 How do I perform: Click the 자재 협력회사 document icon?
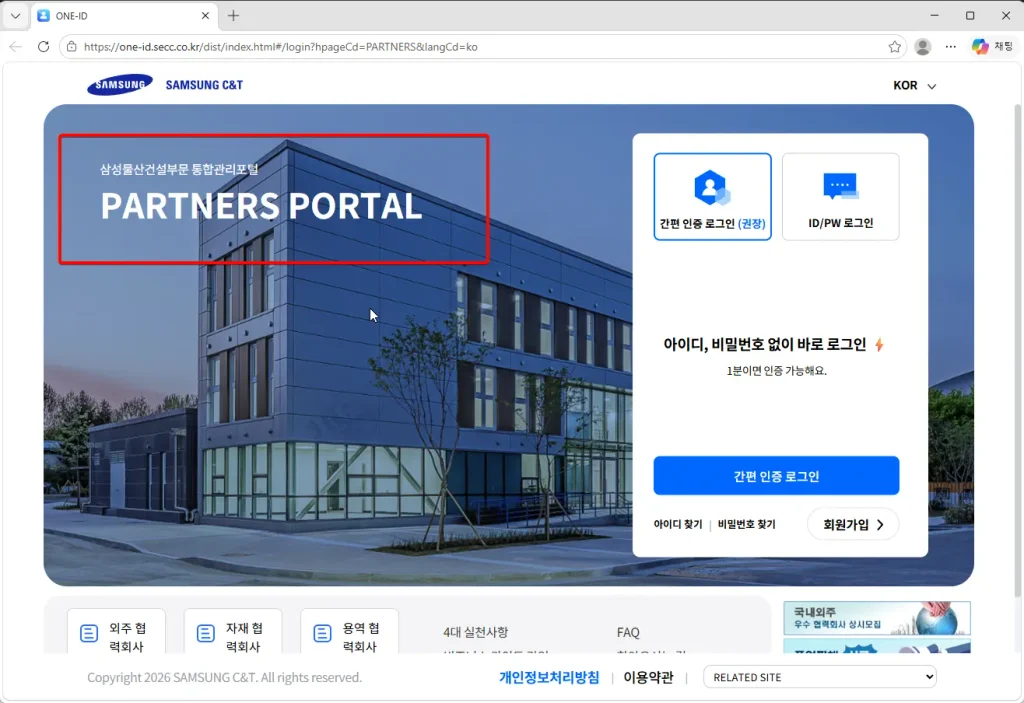coord(206,633)
